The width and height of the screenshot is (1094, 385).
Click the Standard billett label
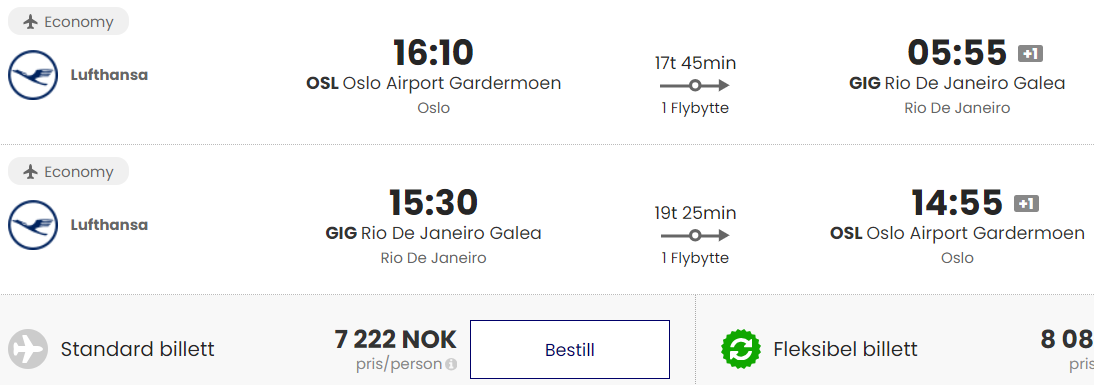pos(137,349)
